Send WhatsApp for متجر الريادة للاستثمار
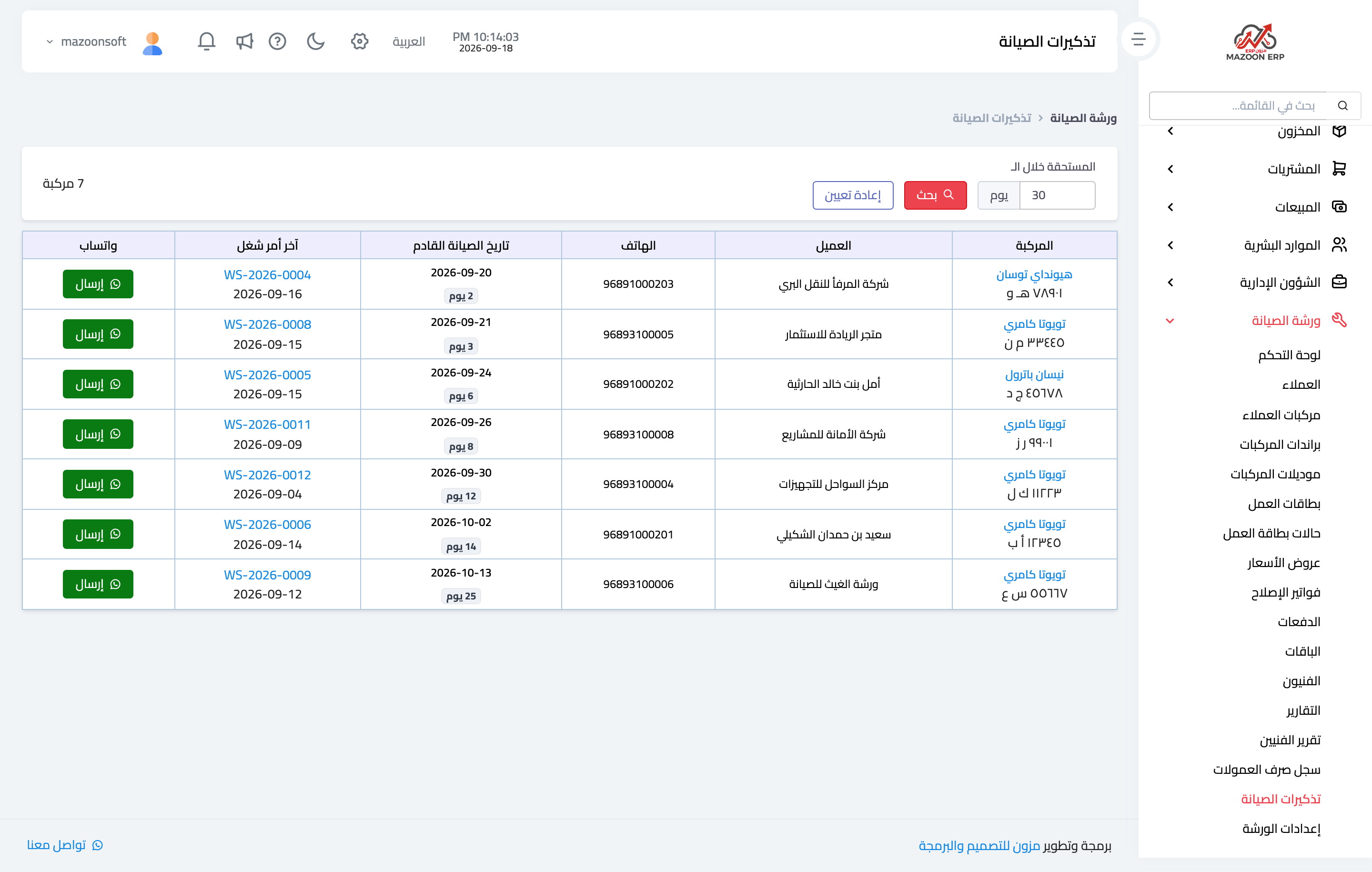This screenshot has height=872, width=1372. [x=98, y=334]
